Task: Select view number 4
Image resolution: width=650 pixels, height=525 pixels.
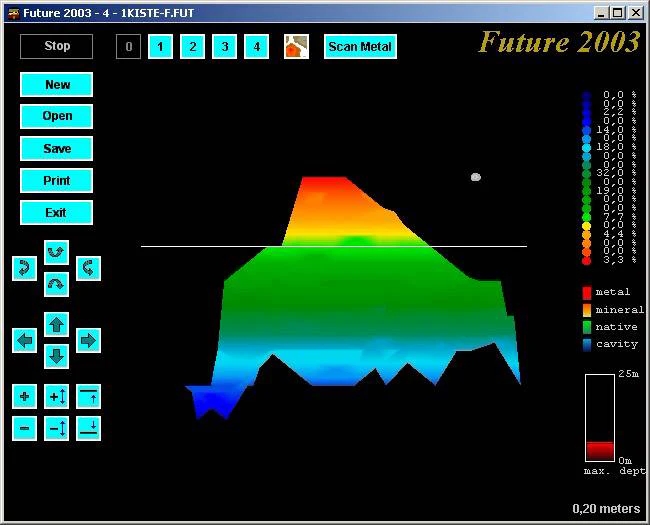Action: pyautogui.click(x=257, y=46)
